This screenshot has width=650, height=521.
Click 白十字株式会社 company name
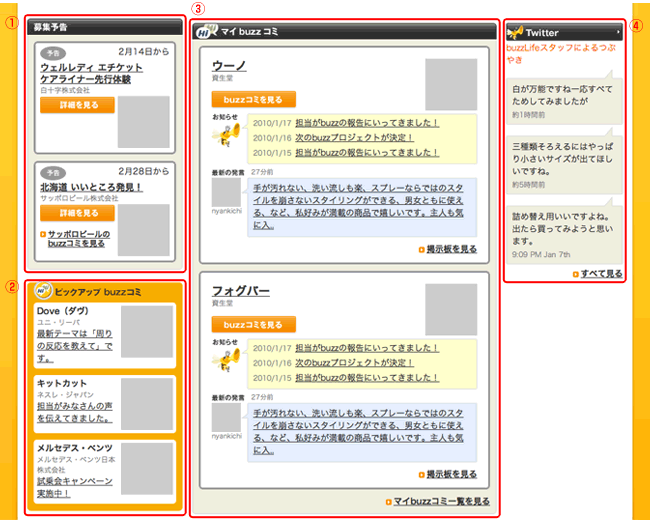click(x=65, y=90)
